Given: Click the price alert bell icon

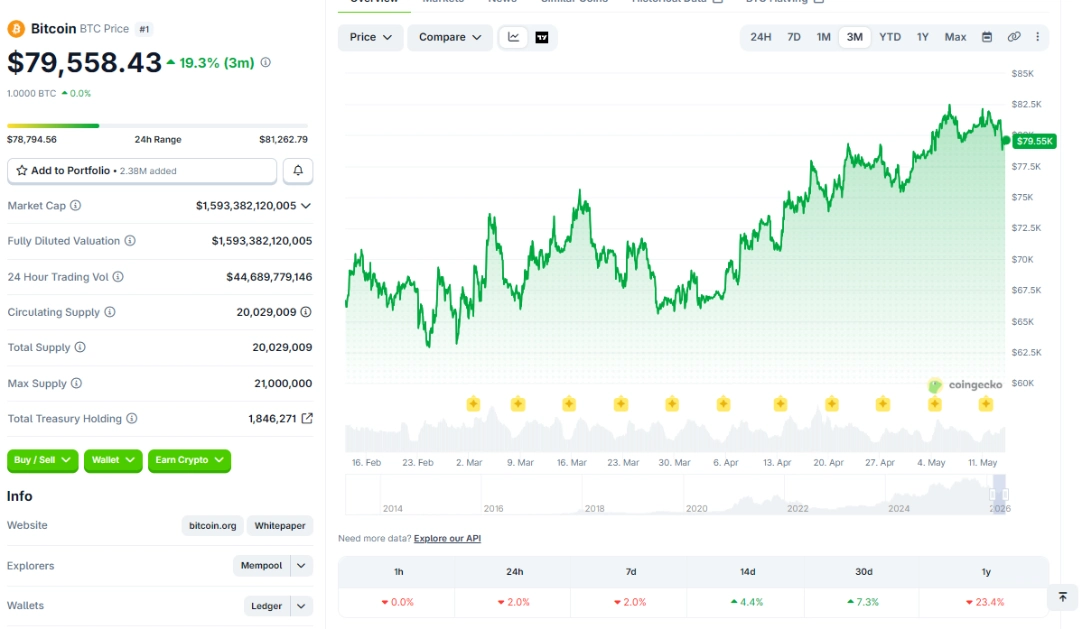Looking at the screenshot, I should click(298, 170).
